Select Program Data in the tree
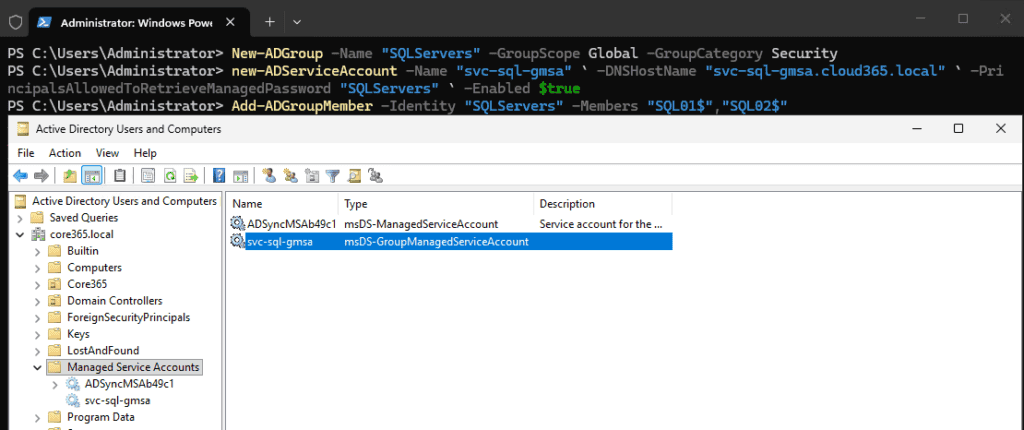Viewport: 1024px width, 430px height. click(x=101, y=417)
